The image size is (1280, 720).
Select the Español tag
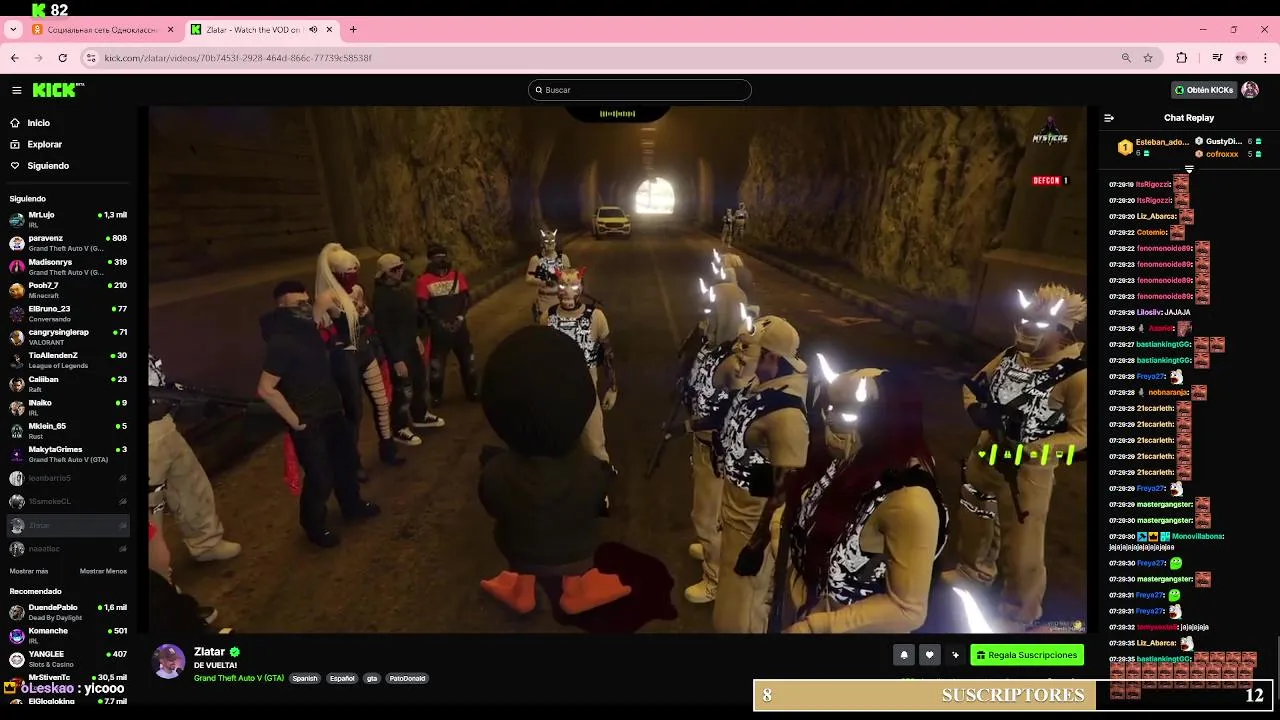[x=342, y=678]
